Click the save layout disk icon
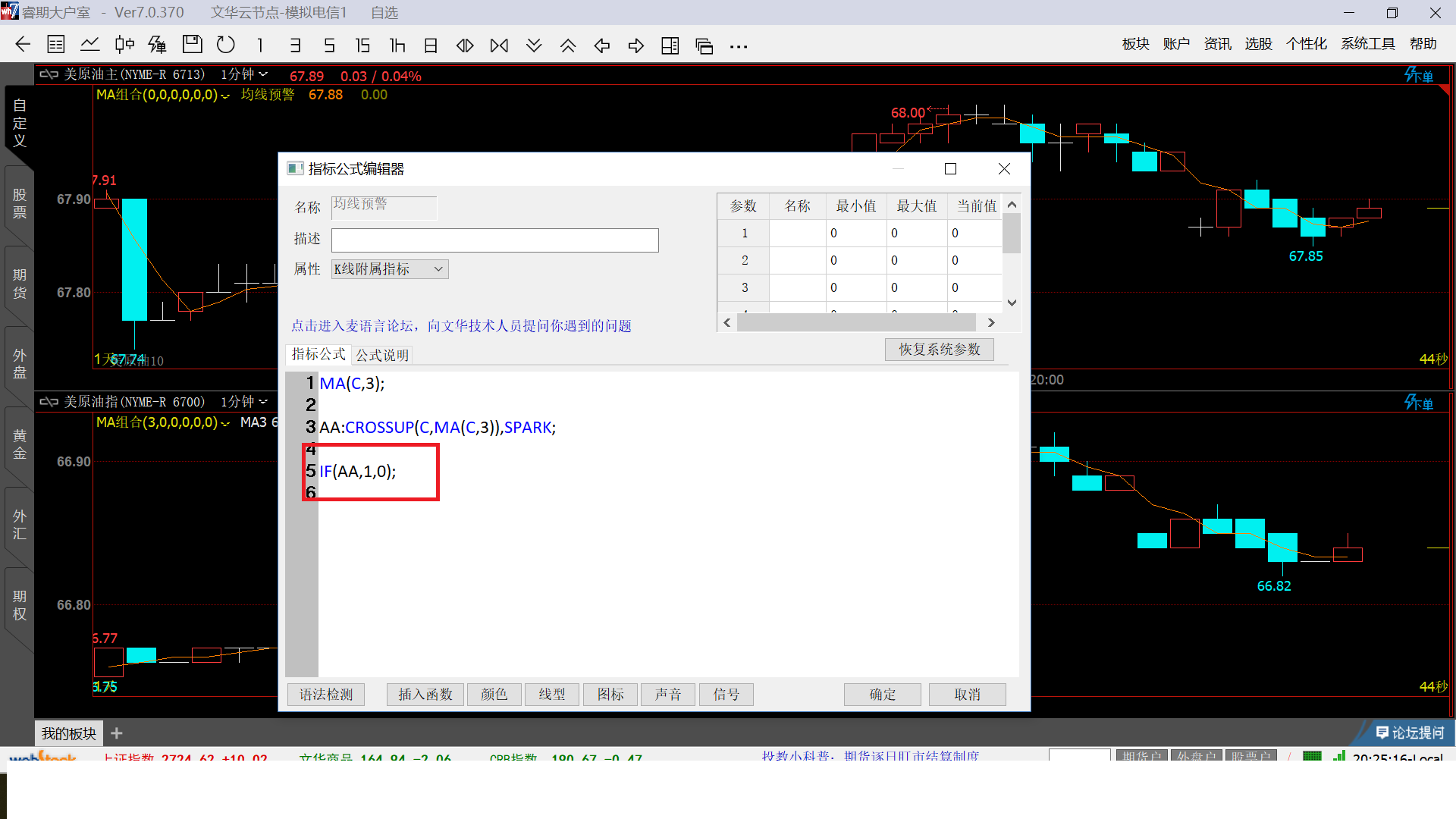 coord(192,45)
